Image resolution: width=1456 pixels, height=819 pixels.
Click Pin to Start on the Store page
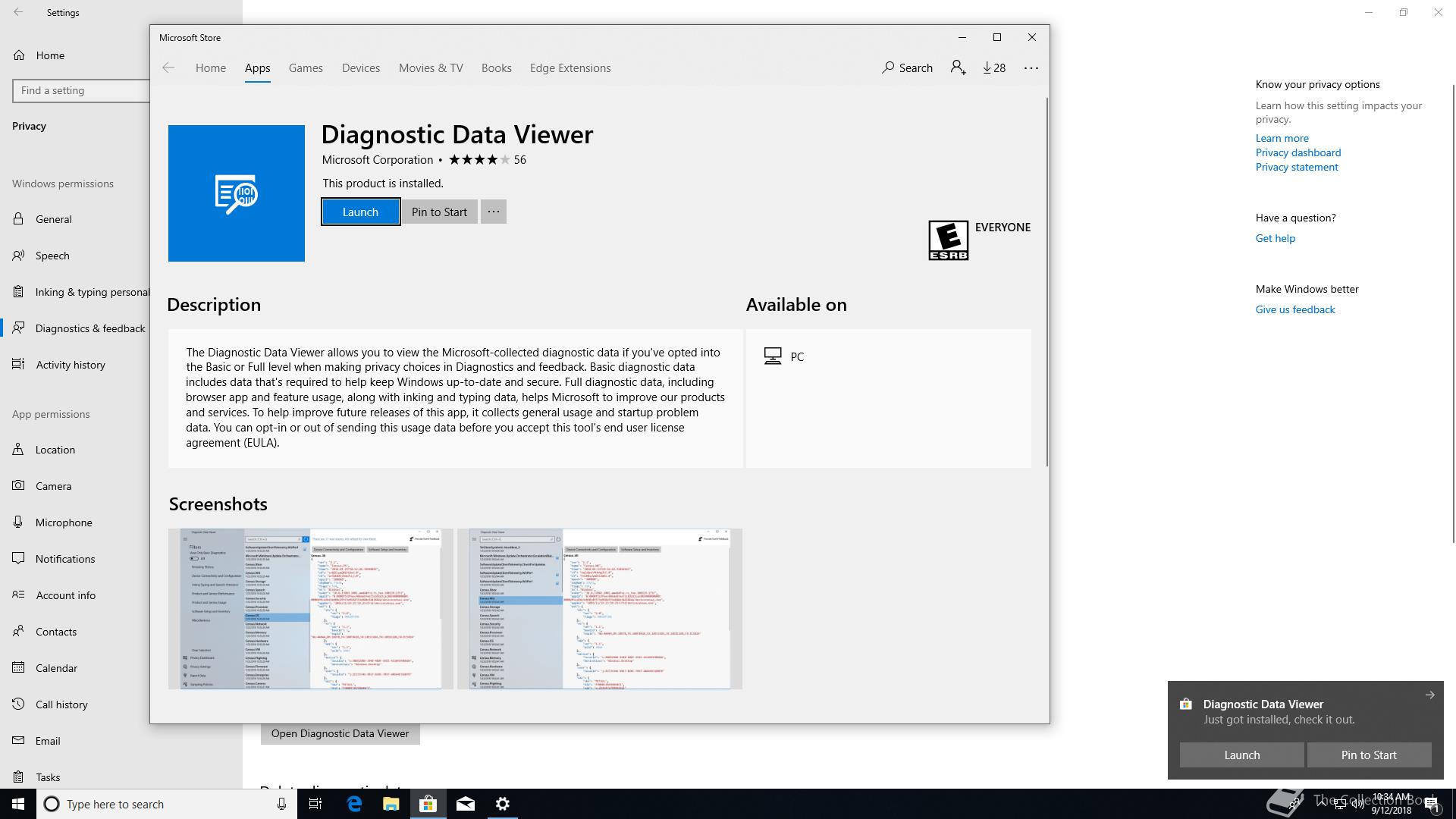[x=439, y=212]
